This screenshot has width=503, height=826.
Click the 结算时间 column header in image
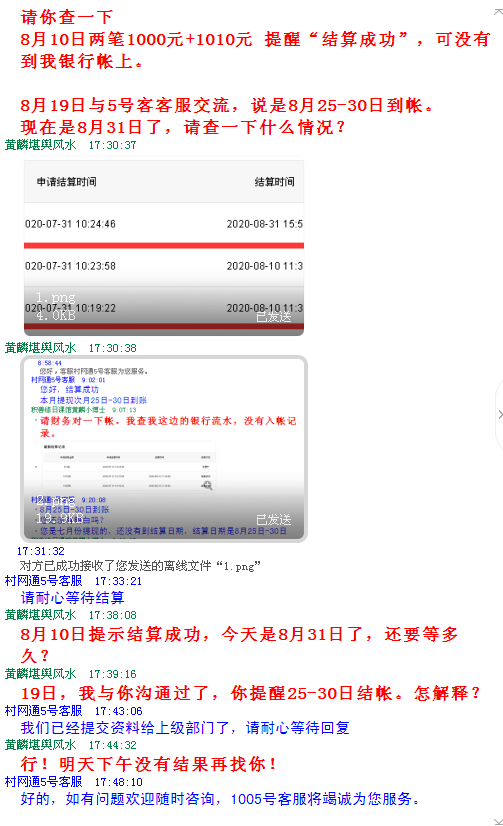click(274, 182)
